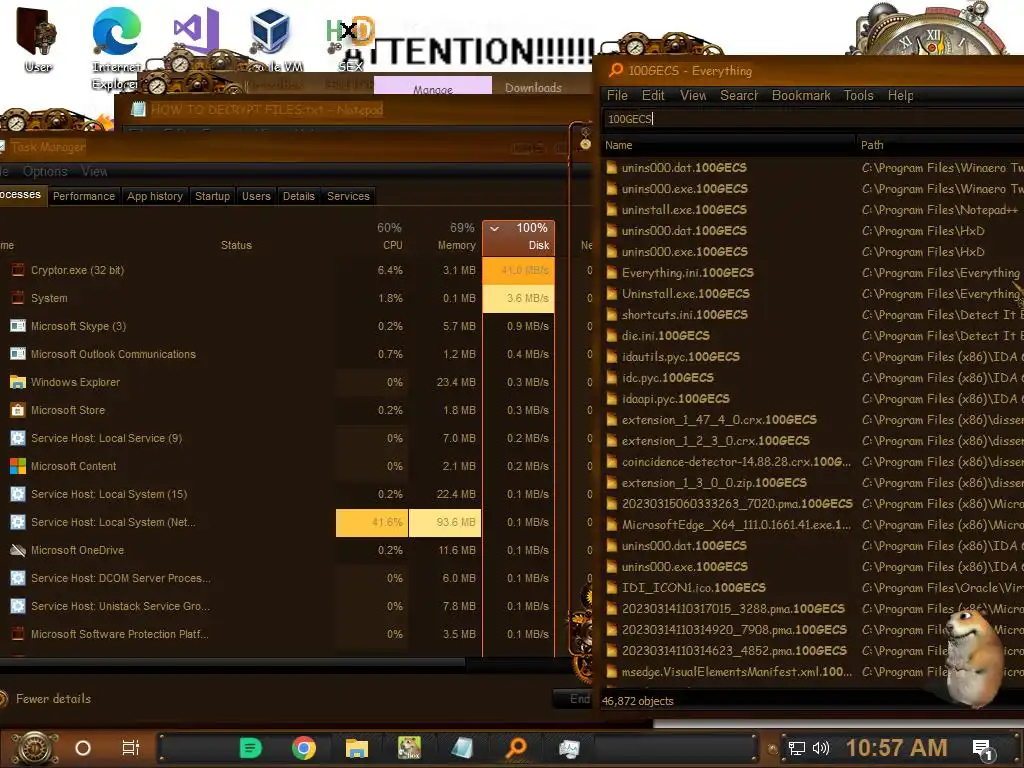Click the Microsoft Content process icon
The height and width of the screenshot is (768, 1024).
(18, 466)
